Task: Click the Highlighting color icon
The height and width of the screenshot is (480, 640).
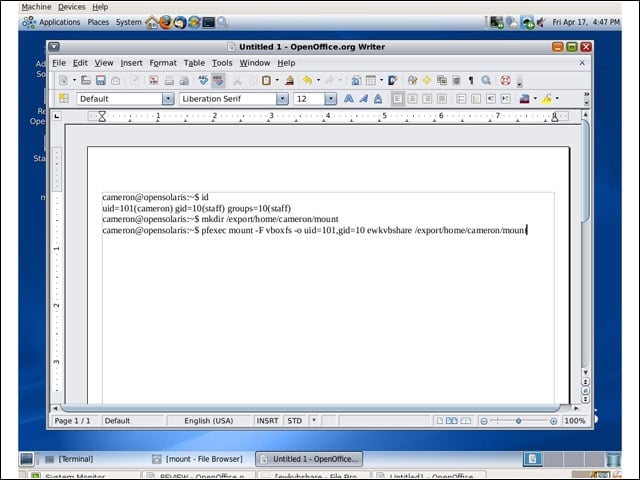Action: point(547,98)
